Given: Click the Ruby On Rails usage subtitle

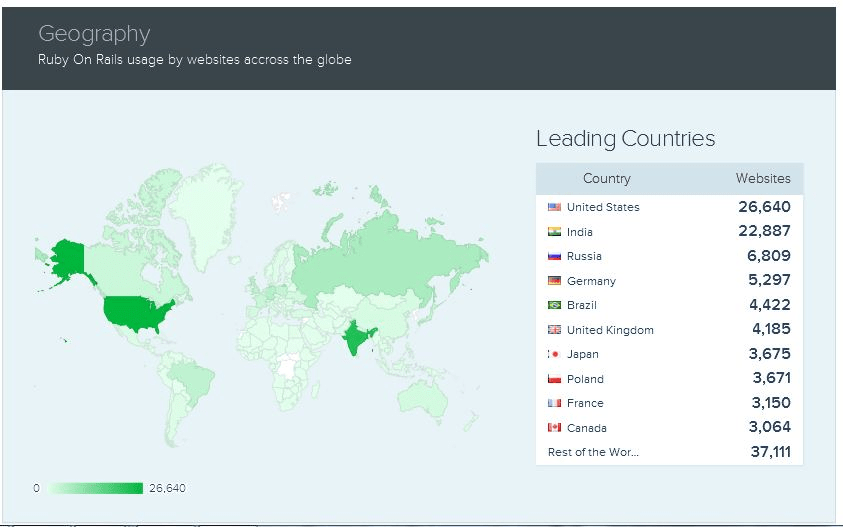Looking at the screenshot, I should click(x=195, y=59).
